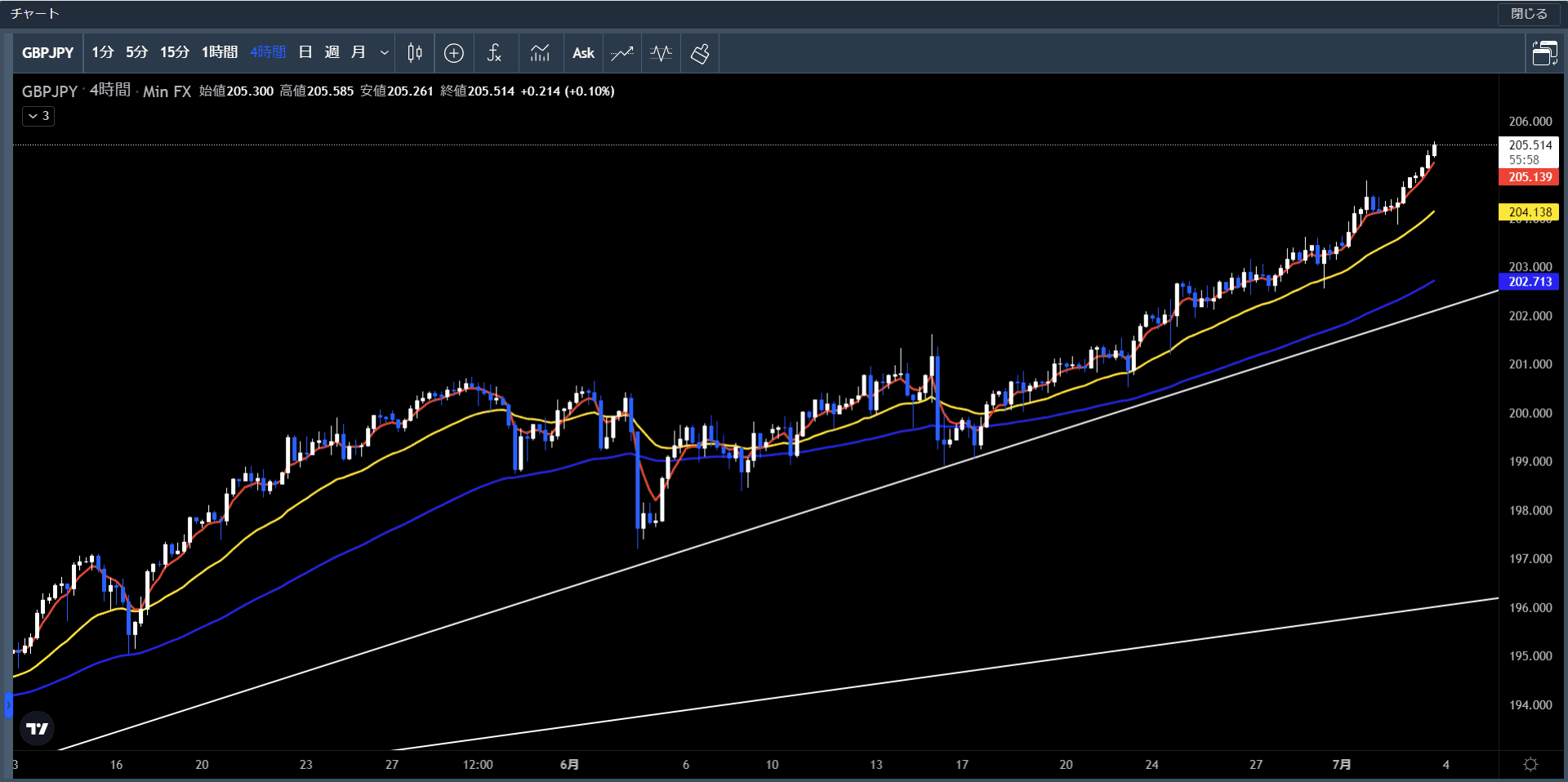
Task: Switch to the 5分 timeframe
Action: tap(136, 52)
